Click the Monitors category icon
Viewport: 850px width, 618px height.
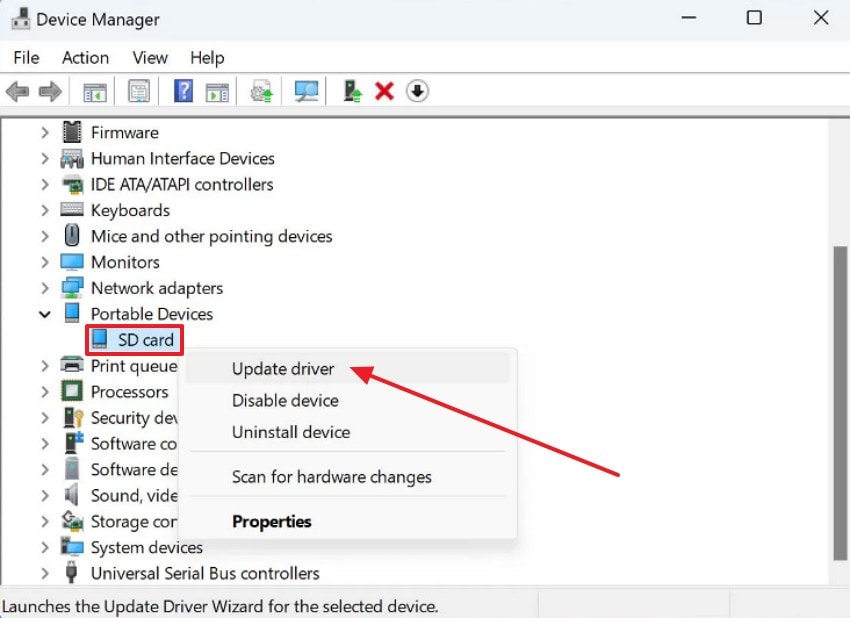(x=72, y=262)
